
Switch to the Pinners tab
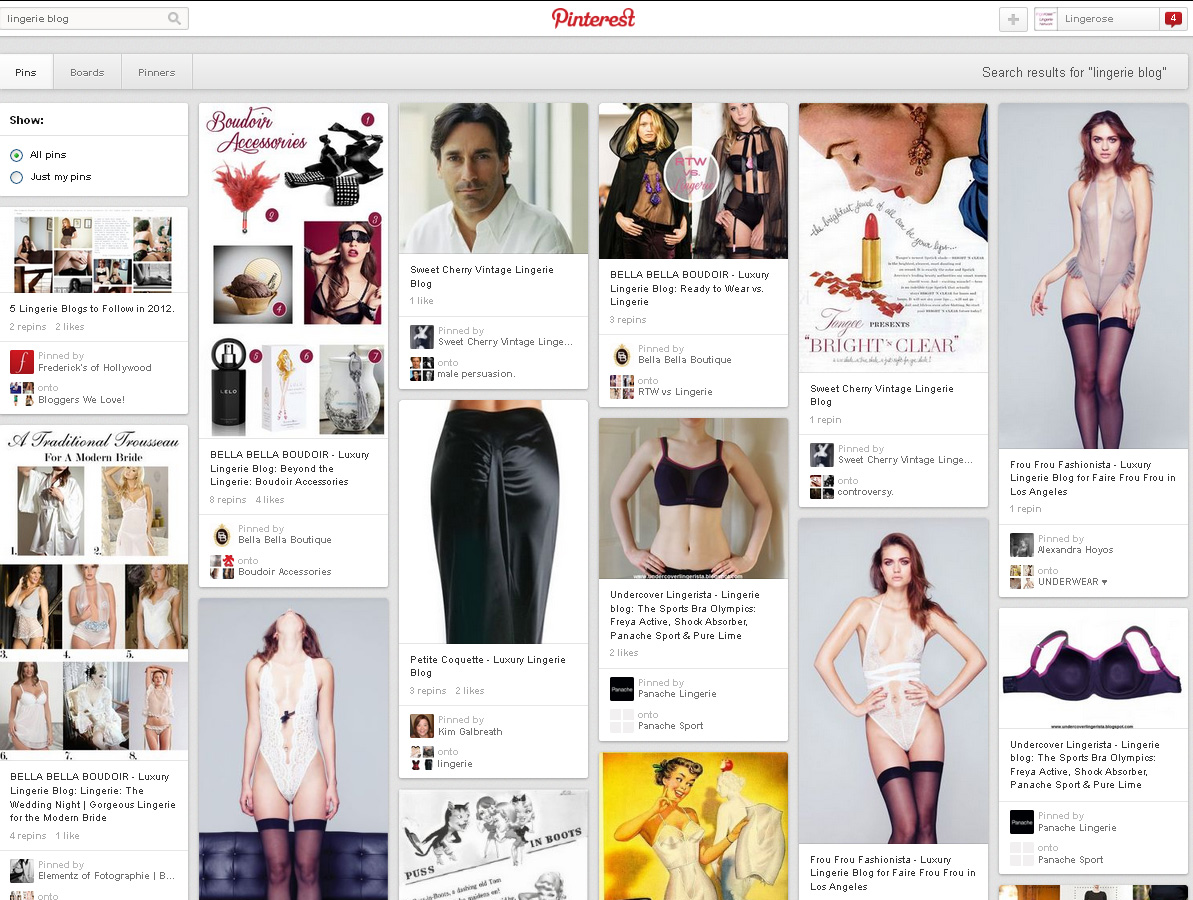pos(157,72)
